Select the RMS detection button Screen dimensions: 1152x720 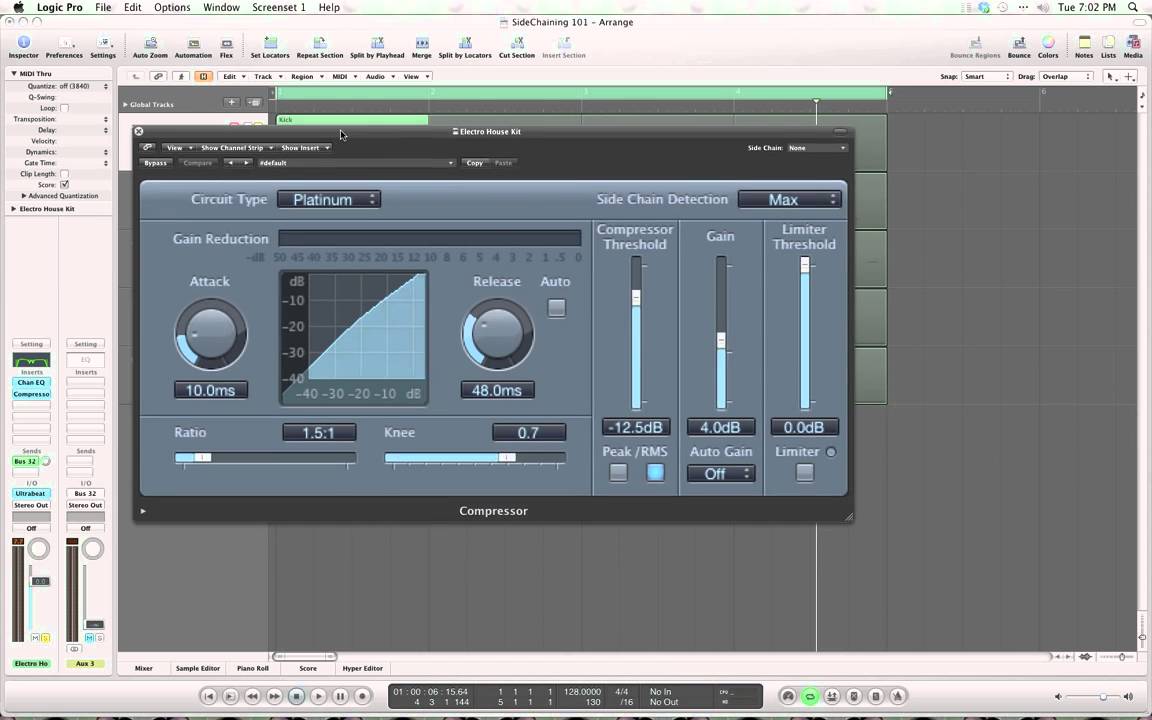[x=655, y=472]
